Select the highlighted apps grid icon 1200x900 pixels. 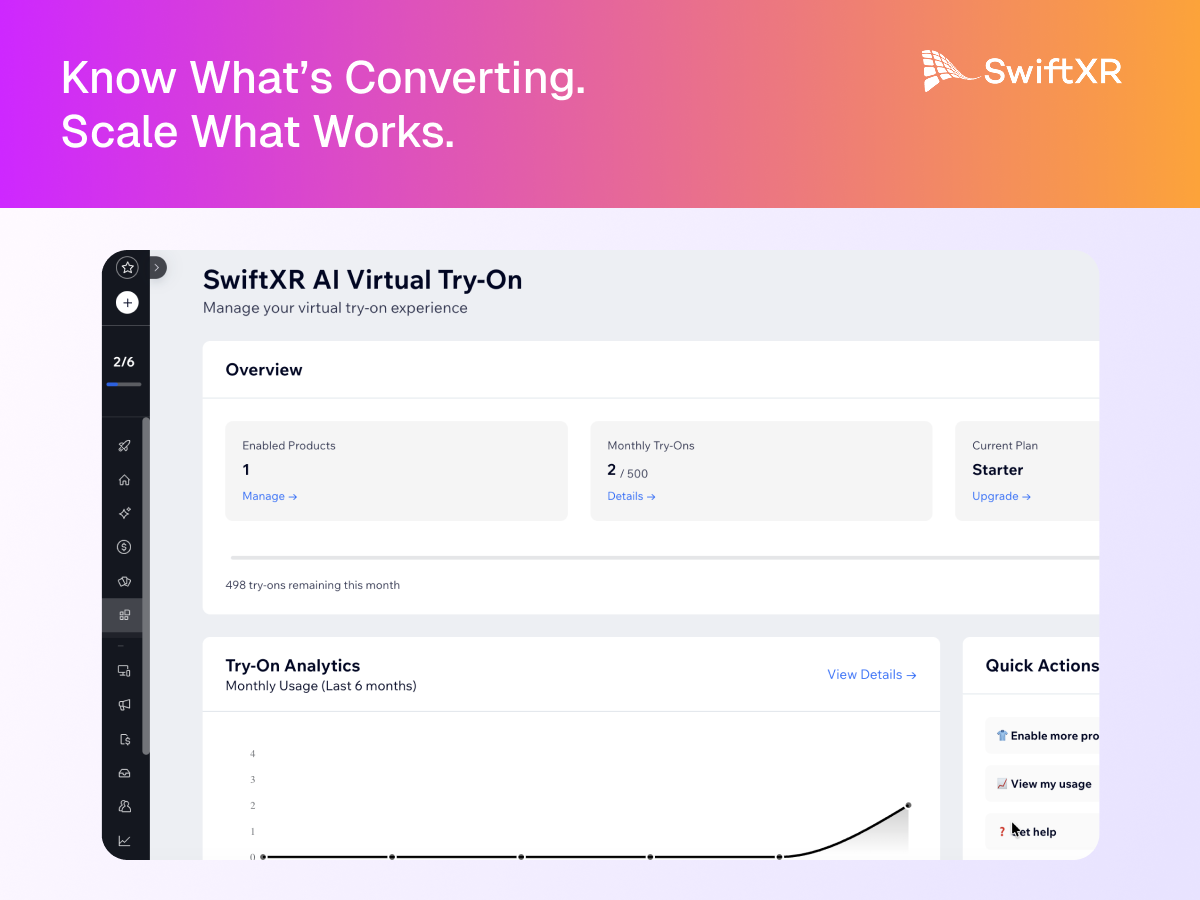125,615
